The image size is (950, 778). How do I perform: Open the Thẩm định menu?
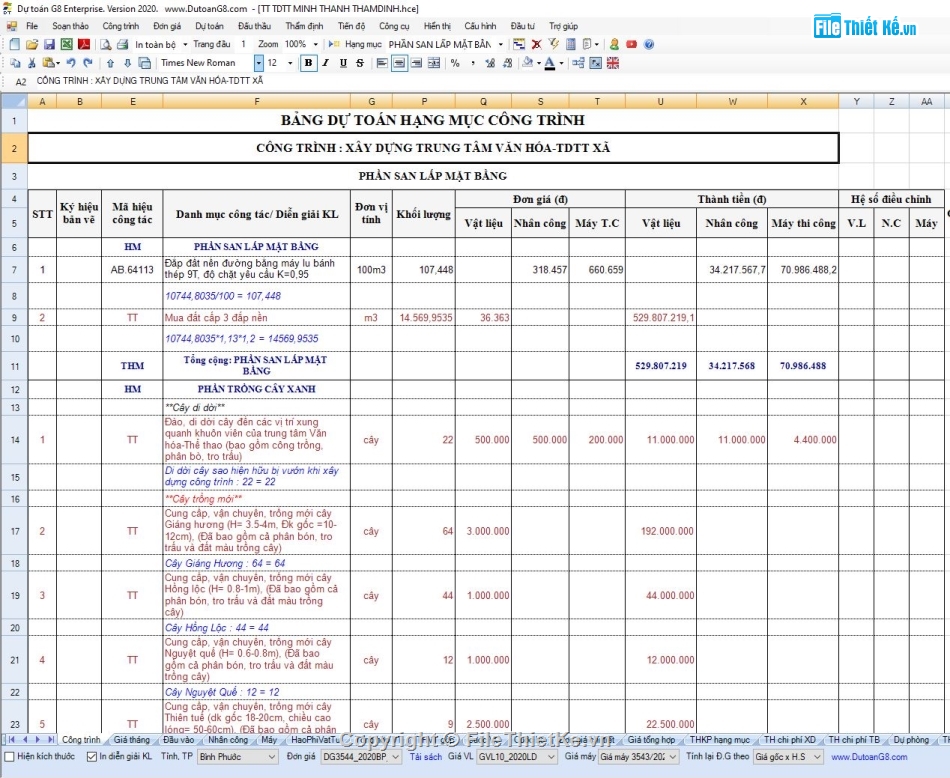click(304, 26)
